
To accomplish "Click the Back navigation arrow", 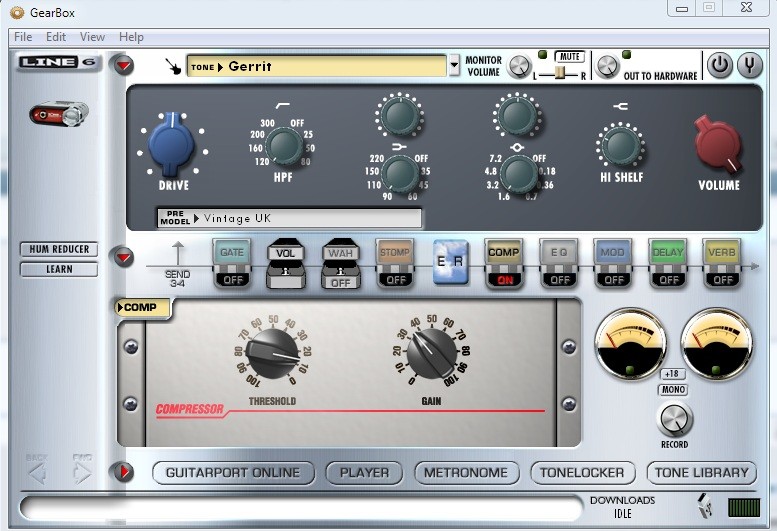I will pos(38,474).
